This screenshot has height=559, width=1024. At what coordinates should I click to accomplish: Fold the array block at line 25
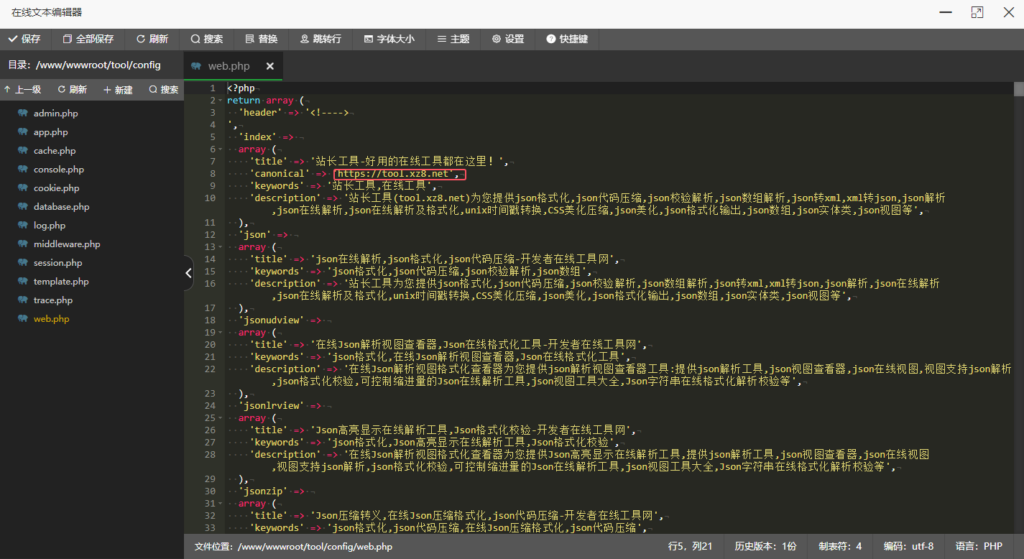pos(220,418)
